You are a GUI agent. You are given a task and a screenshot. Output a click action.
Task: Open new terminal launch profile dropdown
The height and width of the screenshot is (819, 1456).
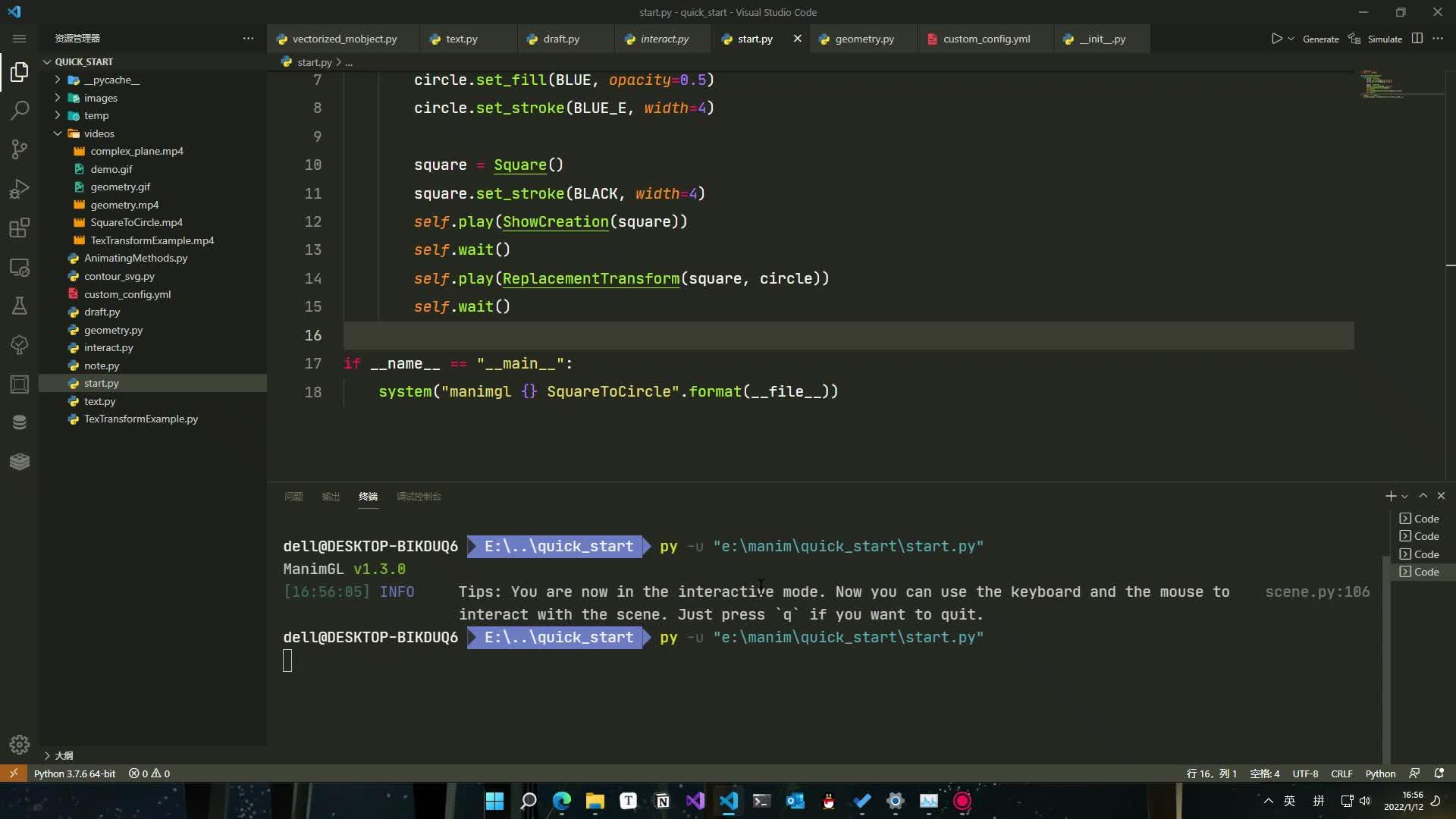point(1404,497)
